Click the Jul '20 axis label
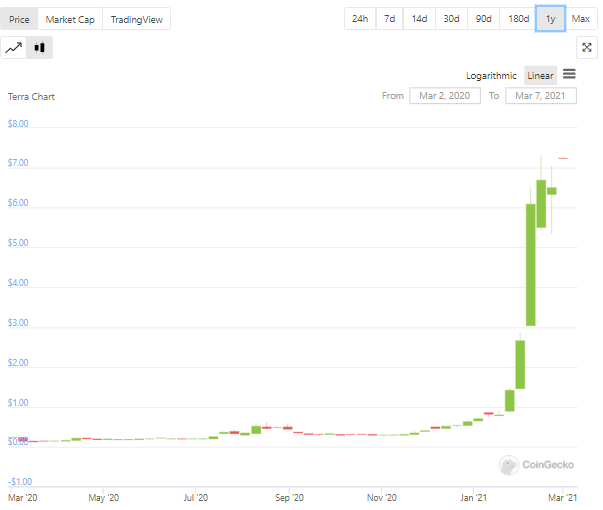 point(196,498)
